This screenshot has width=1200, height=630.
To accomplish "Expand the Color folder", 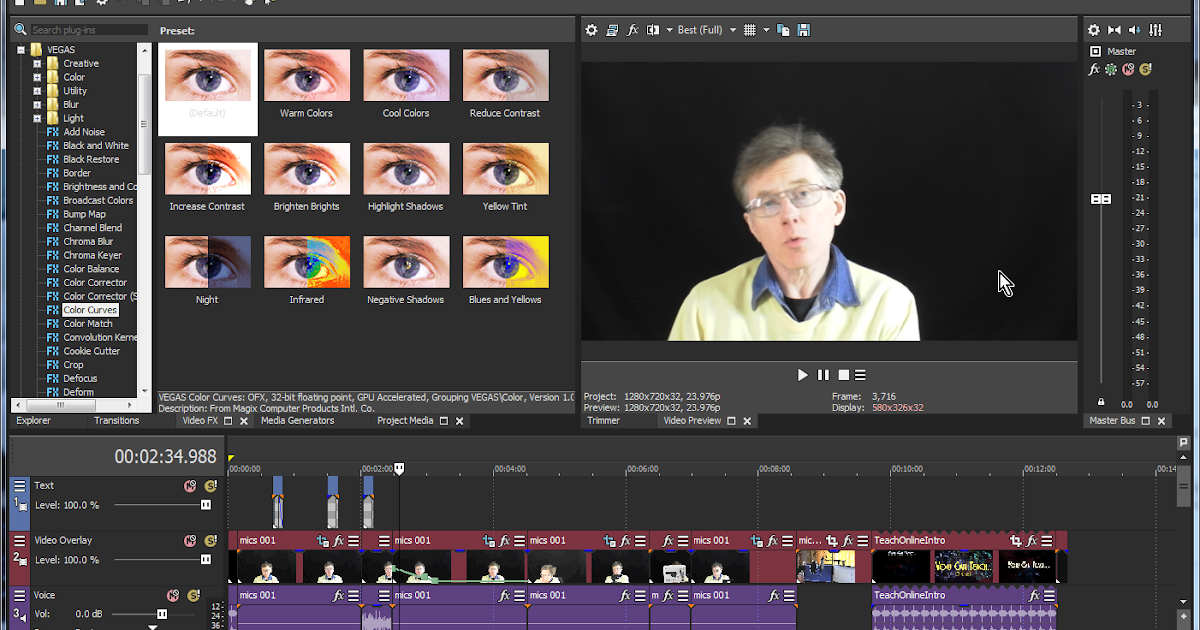I will point(37,77).
